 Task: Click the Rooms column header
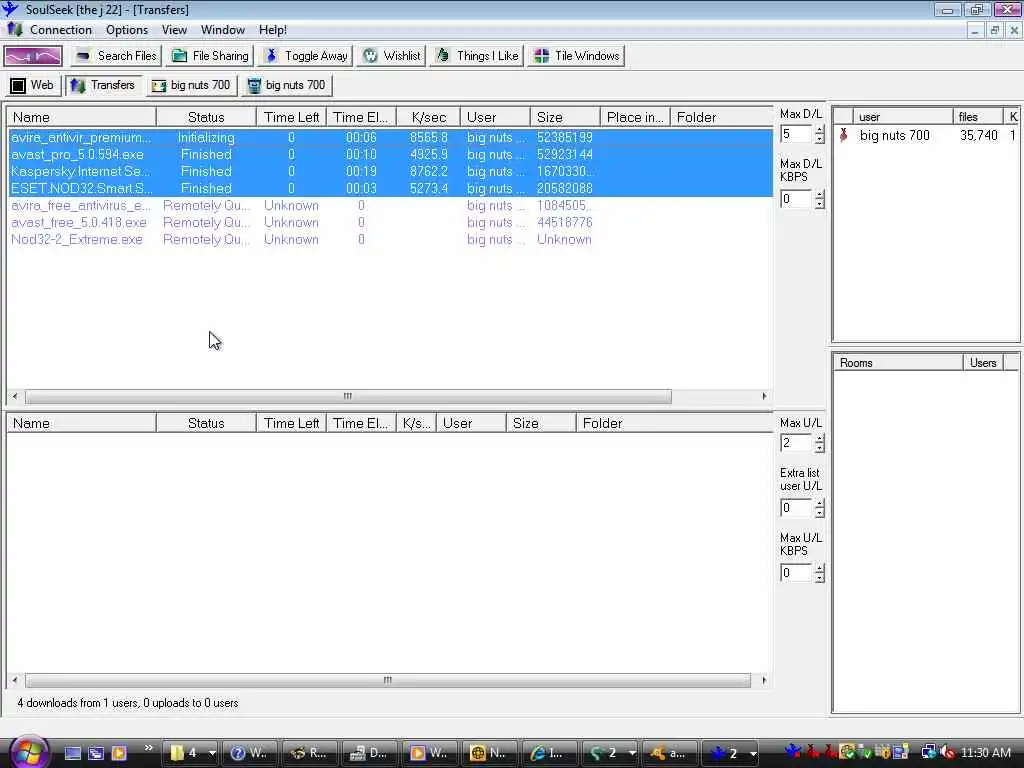pos(898,362)
